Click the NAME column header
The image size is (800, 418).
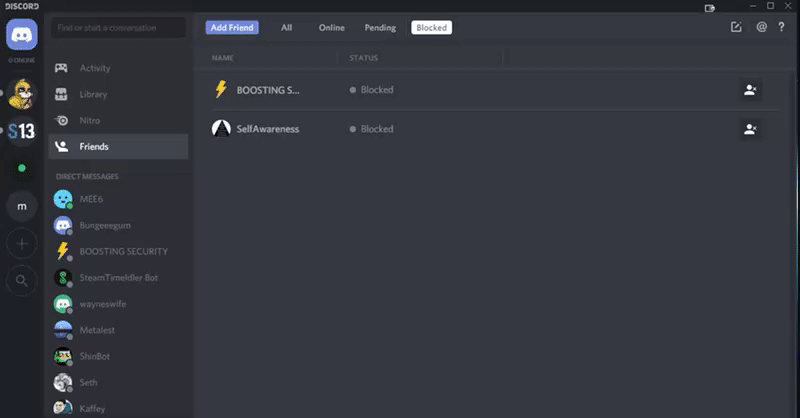tap(222, 58)
